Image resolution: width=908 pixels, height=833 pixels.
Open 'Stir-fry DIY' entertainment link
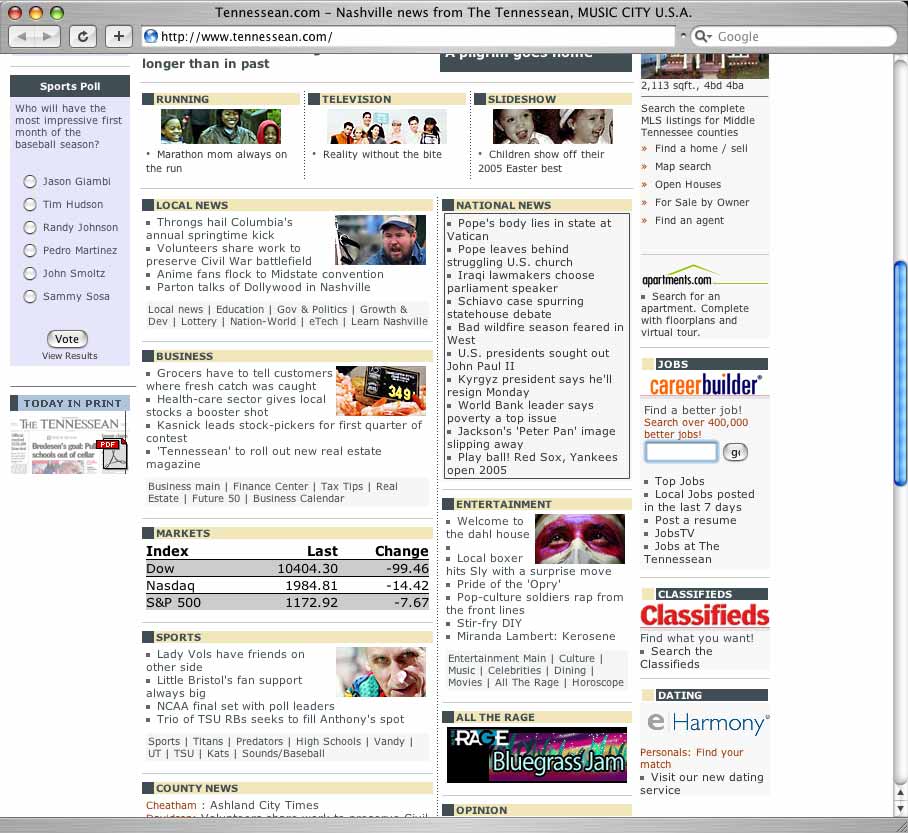(x=489, y=623)
